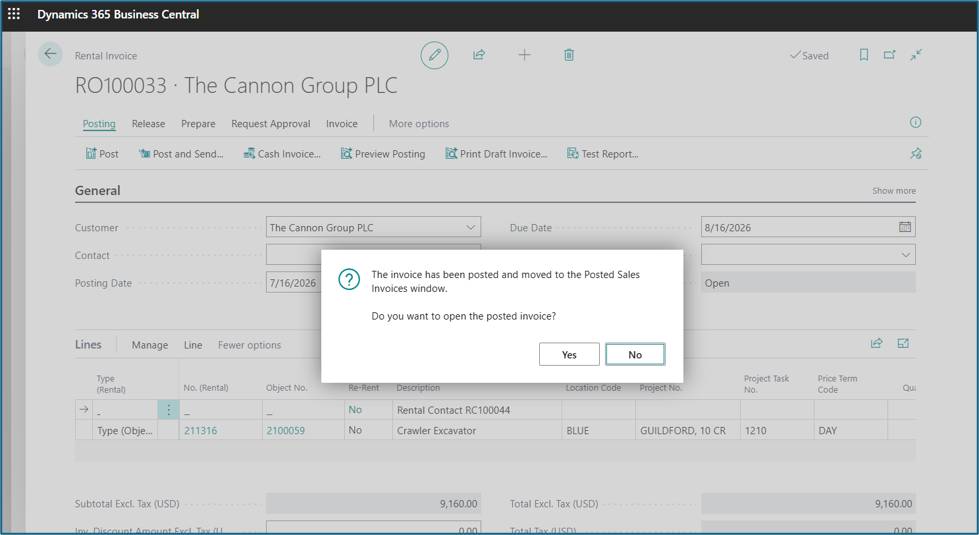Click the plus new-record icon
Viewport: 979px width, 535px height.
click(524, 55)
